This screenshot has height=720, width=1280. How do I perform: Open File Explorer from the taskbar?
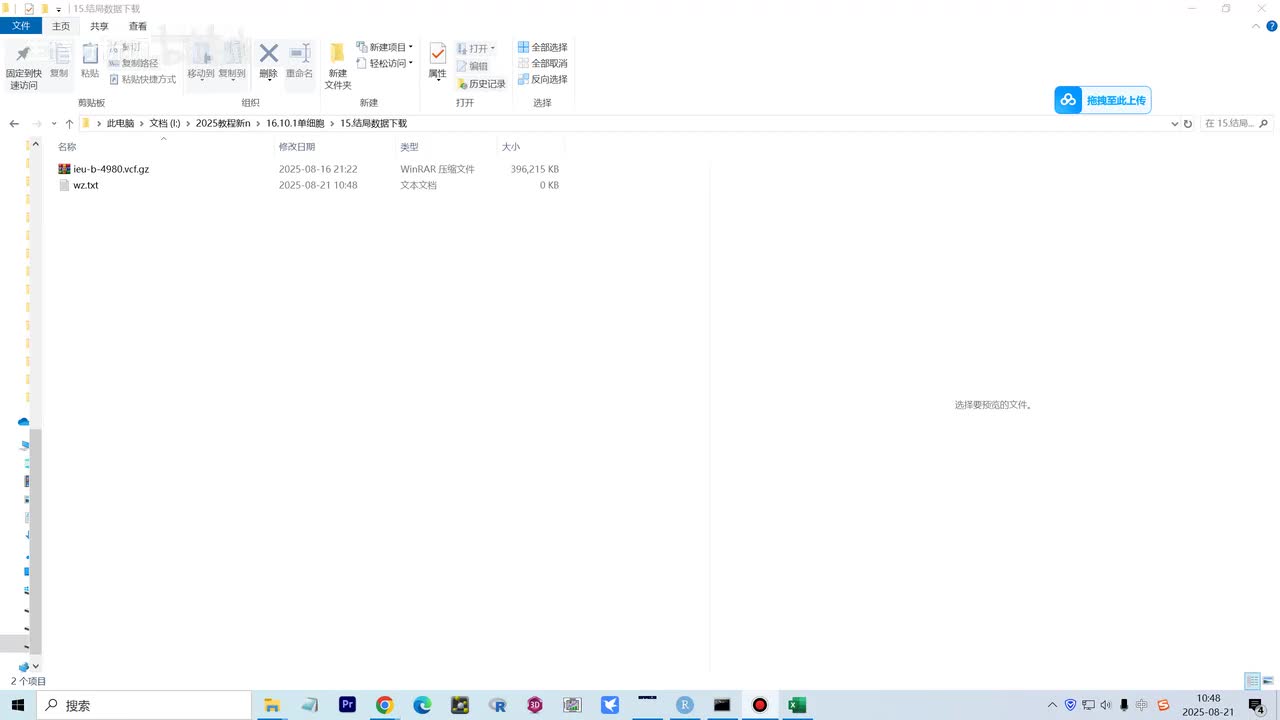[271, 705]
